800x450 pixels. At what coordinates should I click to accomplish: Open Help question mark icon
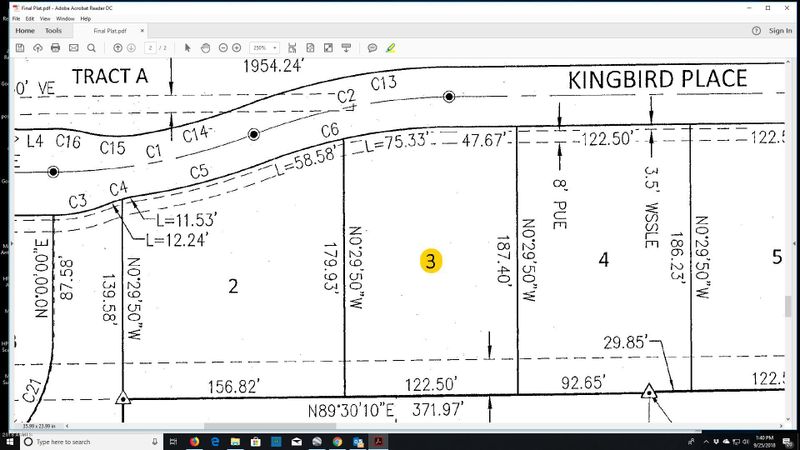pyautogui.click(x=756, y=31)
